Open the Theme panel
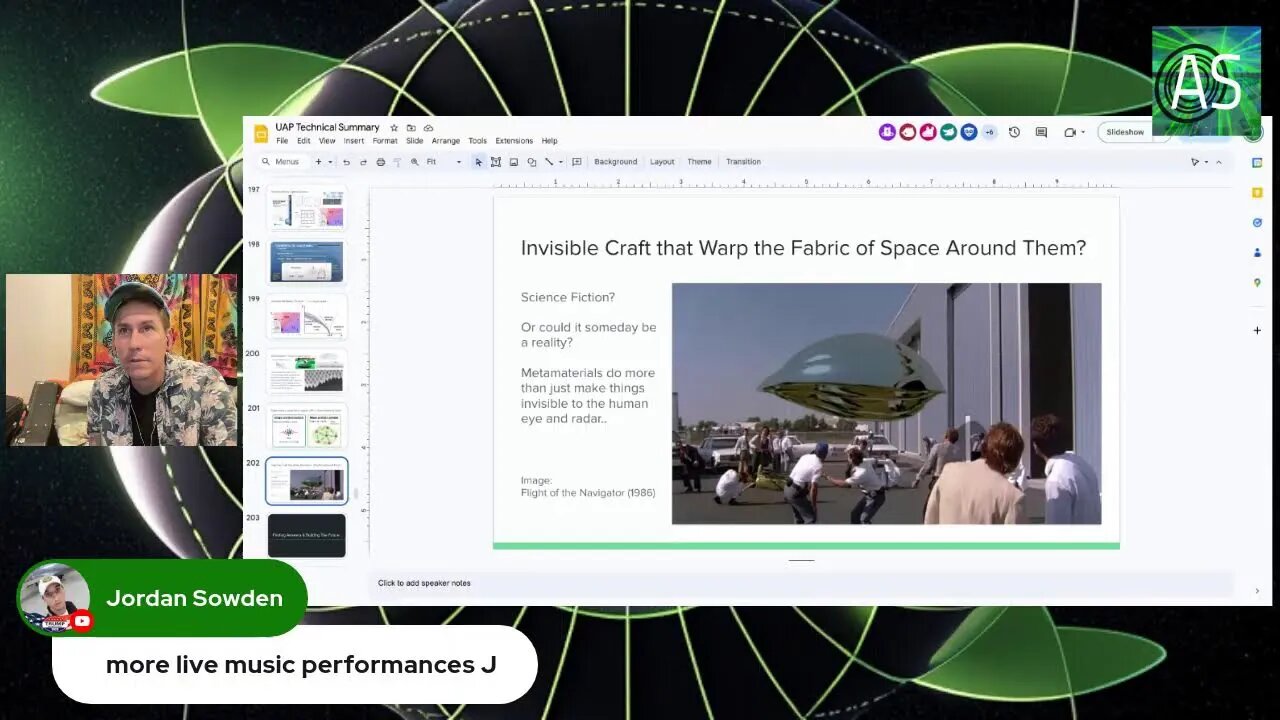Image resolution: width=1280 pixels, height=720 pixels. point(699,162)
